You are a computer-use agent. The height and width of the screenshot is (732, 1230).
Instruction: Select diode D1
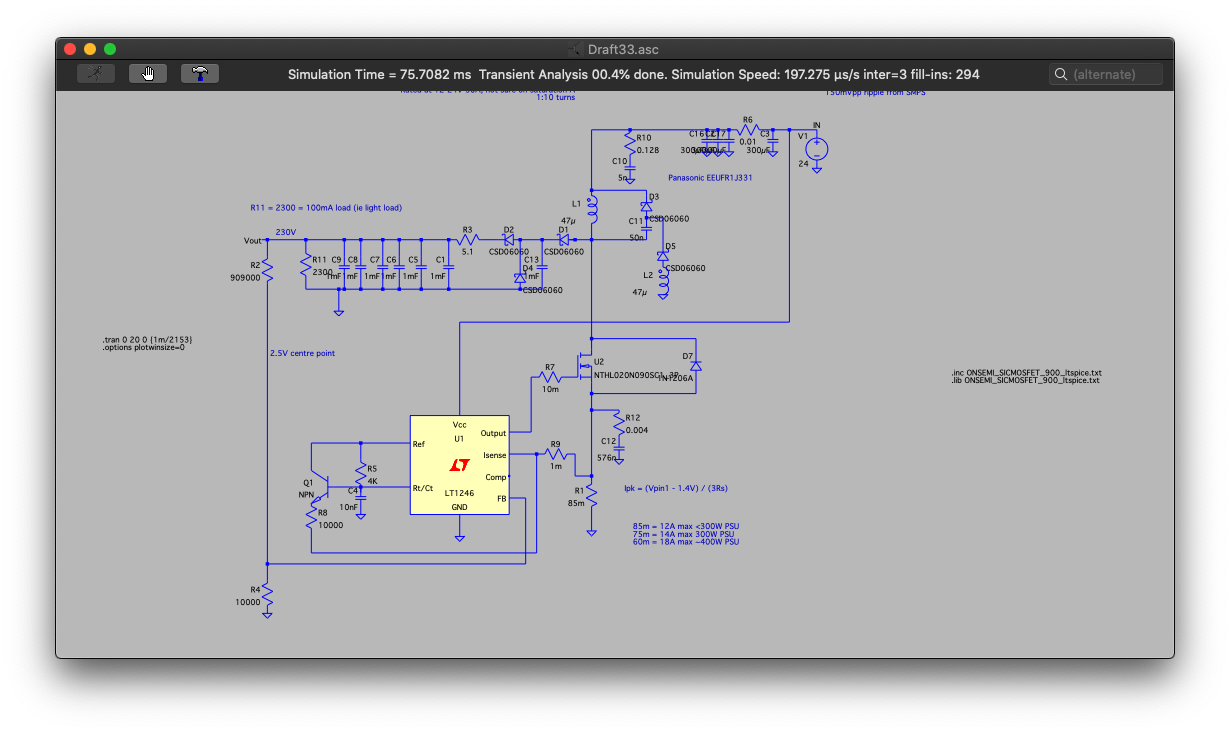coord(563,239)
